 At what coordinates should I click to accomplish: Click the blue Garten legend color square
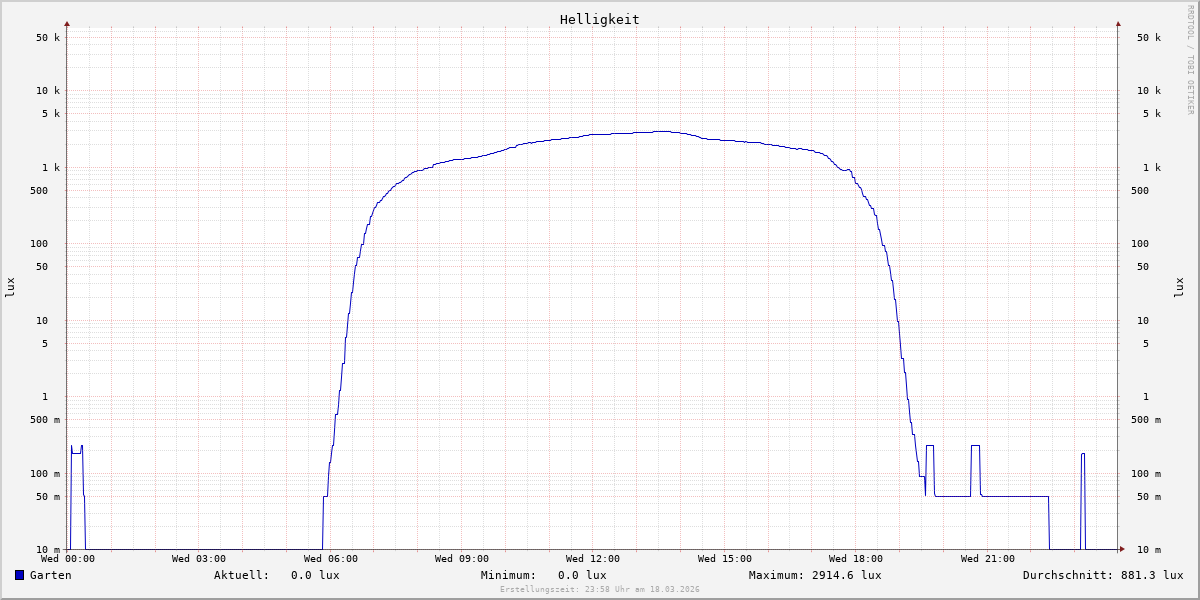click(19, 575)
